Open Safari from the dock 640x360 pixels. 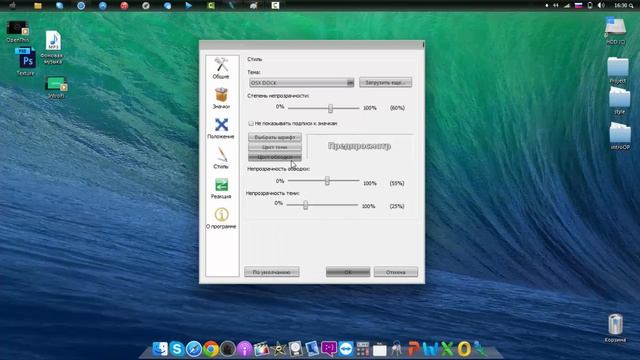coord(194,349)
